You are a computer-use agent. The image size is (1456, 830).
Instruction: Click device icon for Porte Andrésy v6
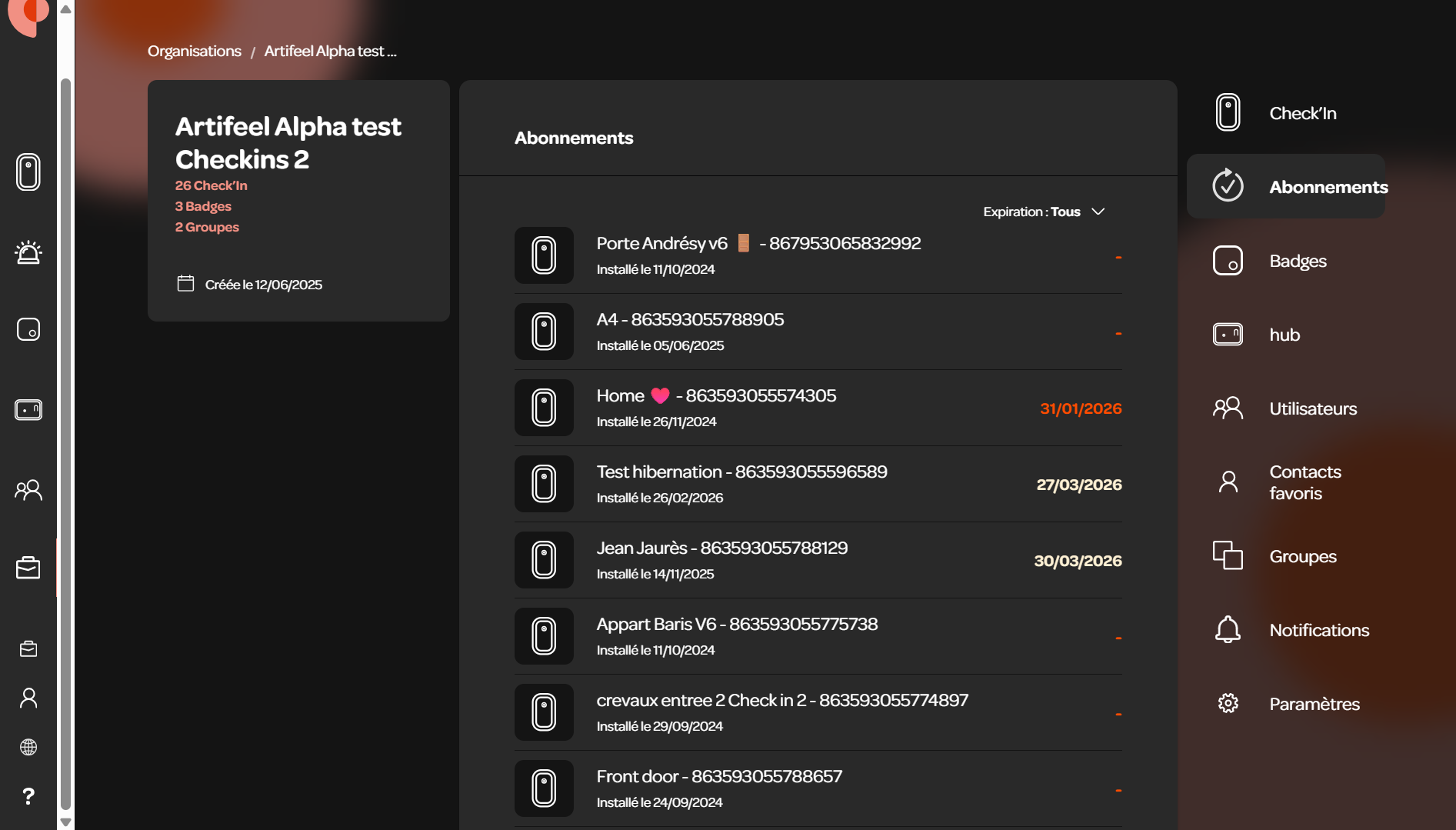pos(544,255)
